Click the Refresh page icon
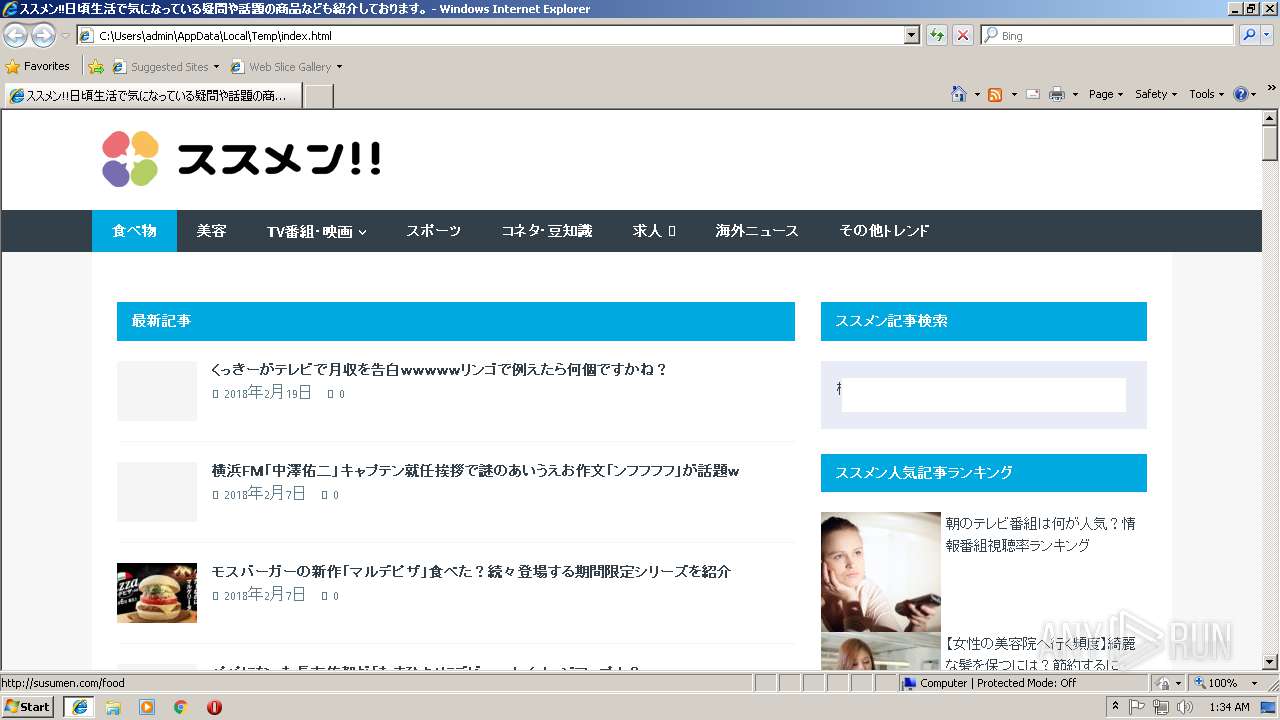The height and width of the screenshot is (720, 1280). [937, 36]
